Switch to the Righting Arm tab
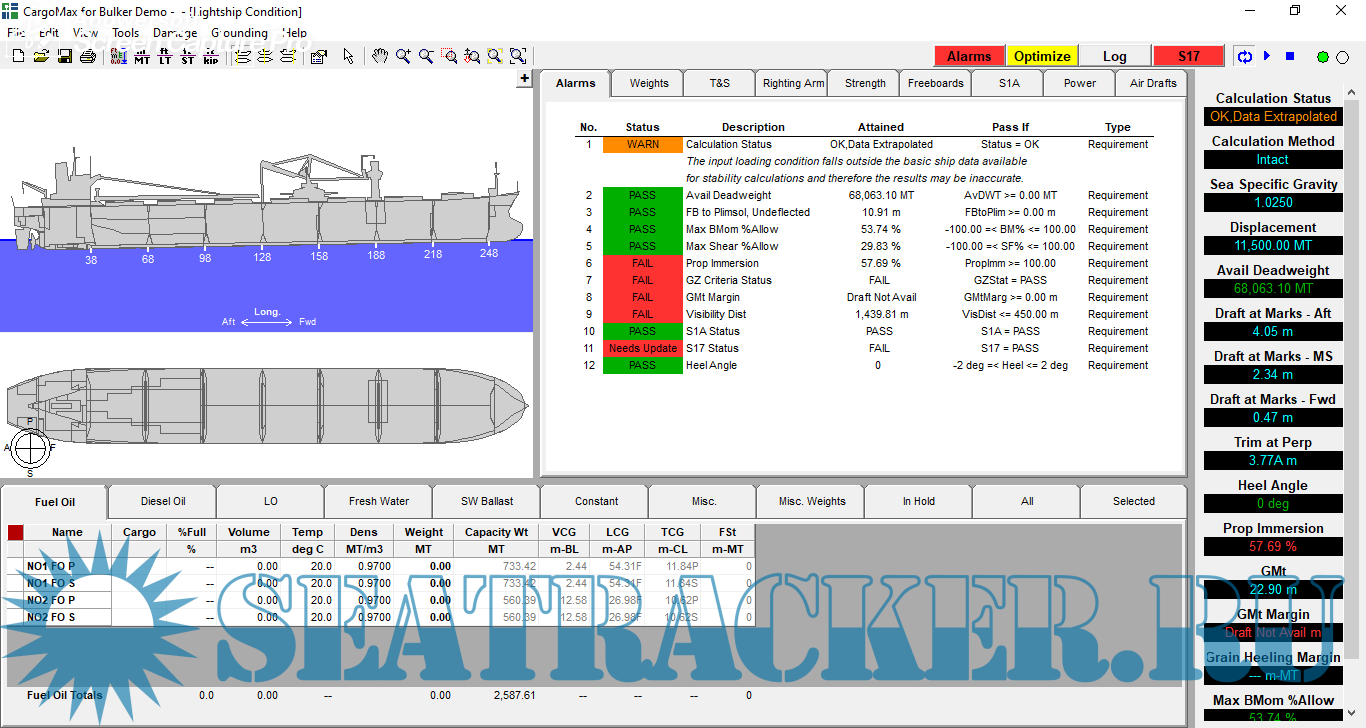 [x=793, y=83]
